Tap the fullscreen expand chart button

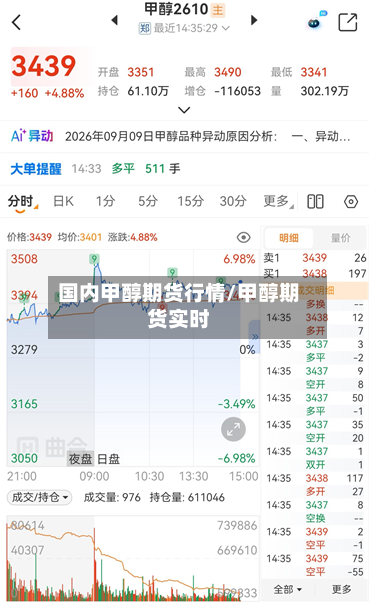coord(233,429)
